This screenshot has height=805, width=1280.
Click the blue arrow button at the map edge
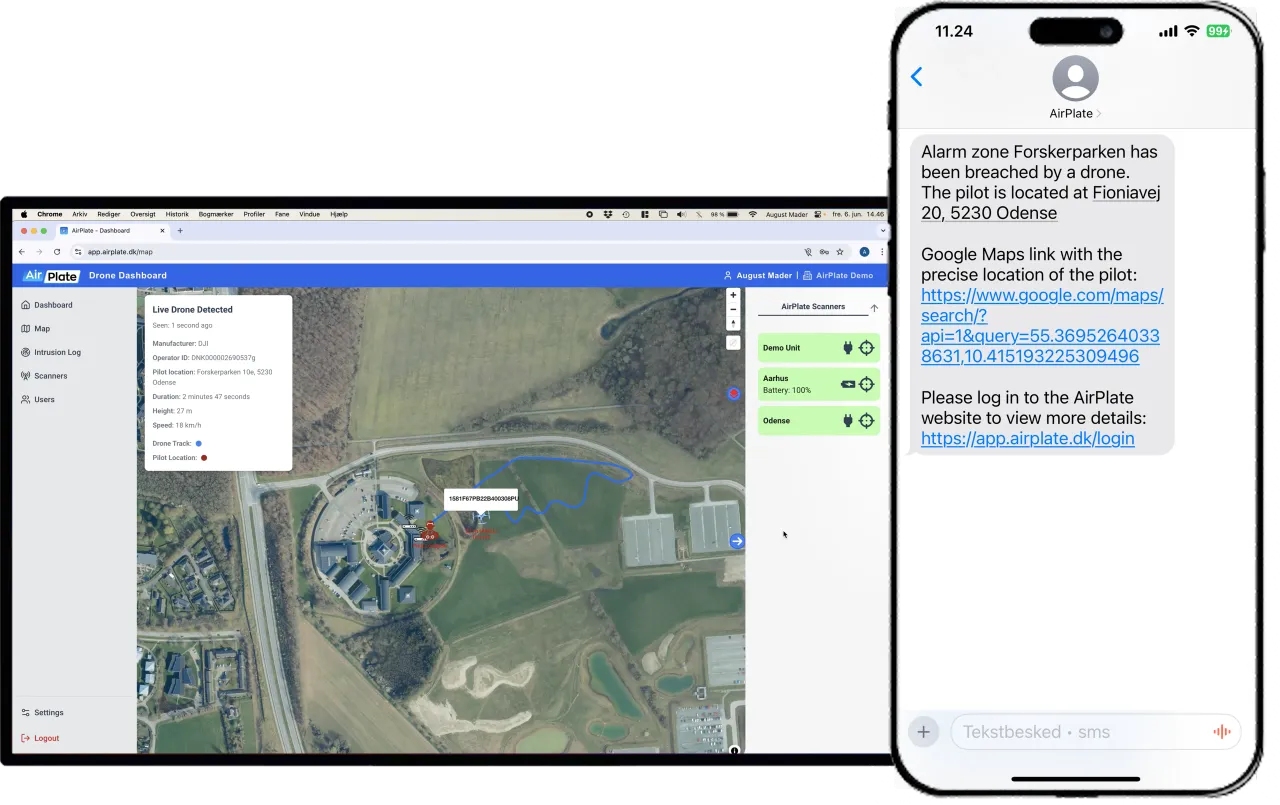(737, 541)
